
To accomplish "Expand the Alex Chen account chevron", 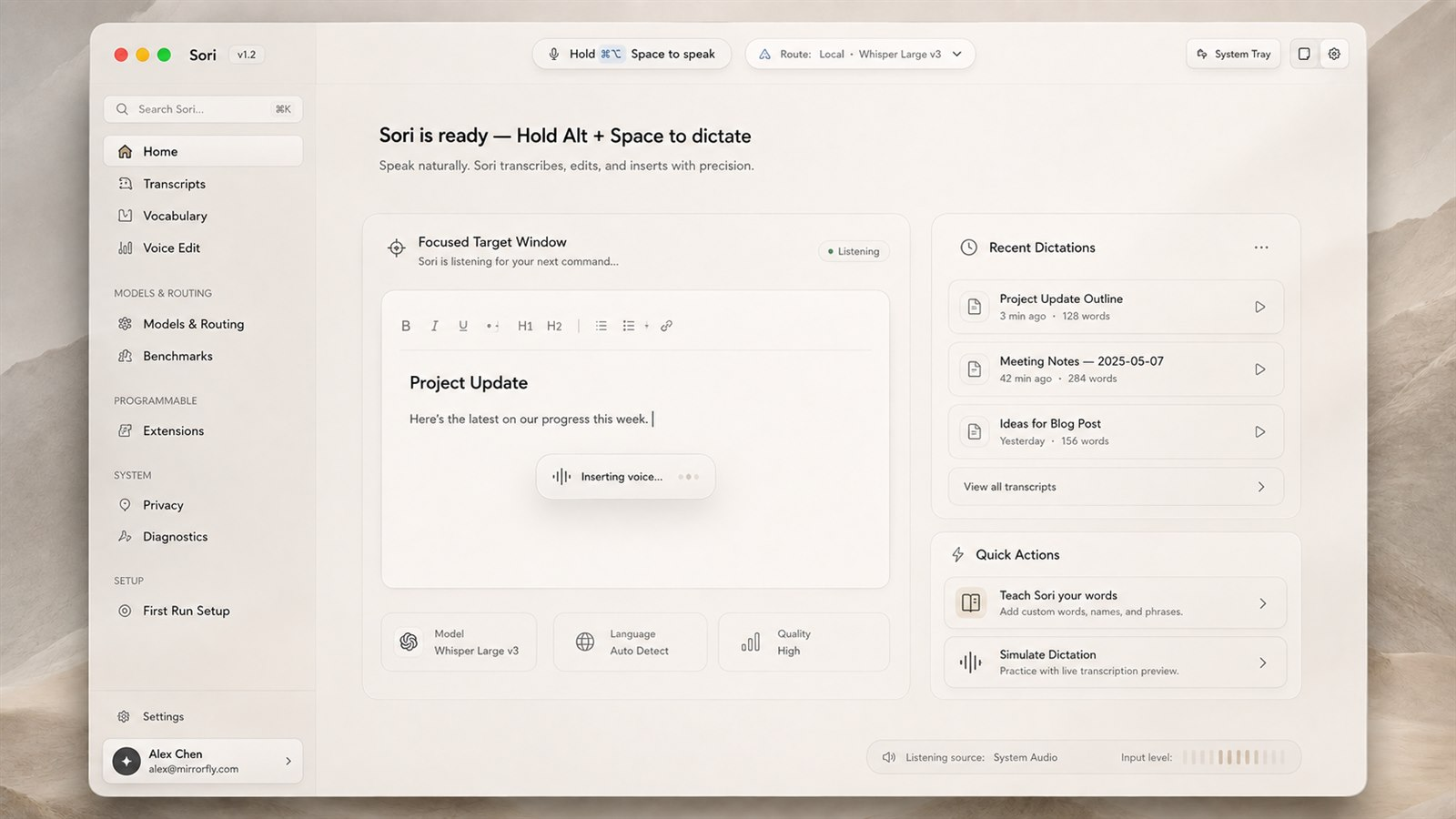I will pos(288,761).
